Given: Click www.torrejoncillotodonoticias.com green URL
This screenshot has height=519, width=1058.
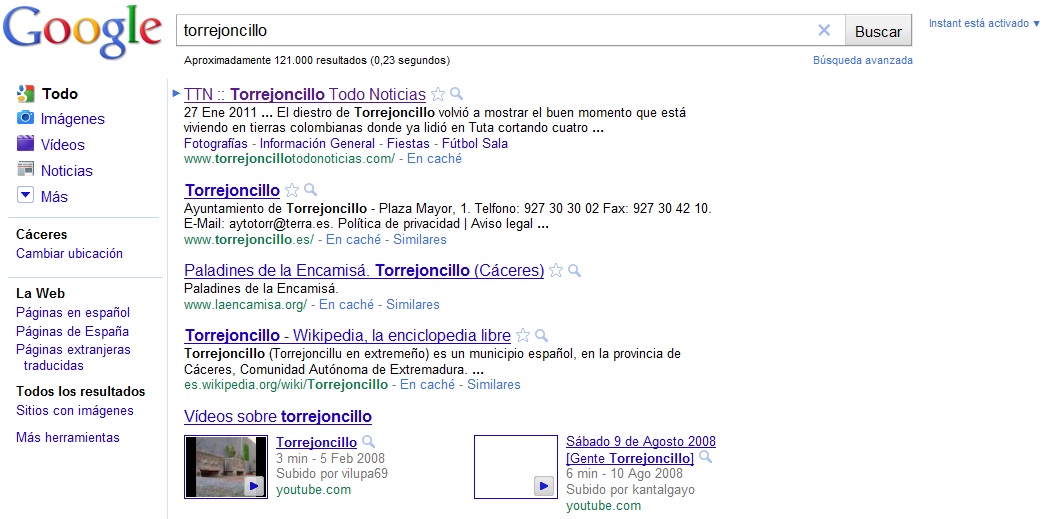Looking at the screenshot, I should click(x=289, y=159).
